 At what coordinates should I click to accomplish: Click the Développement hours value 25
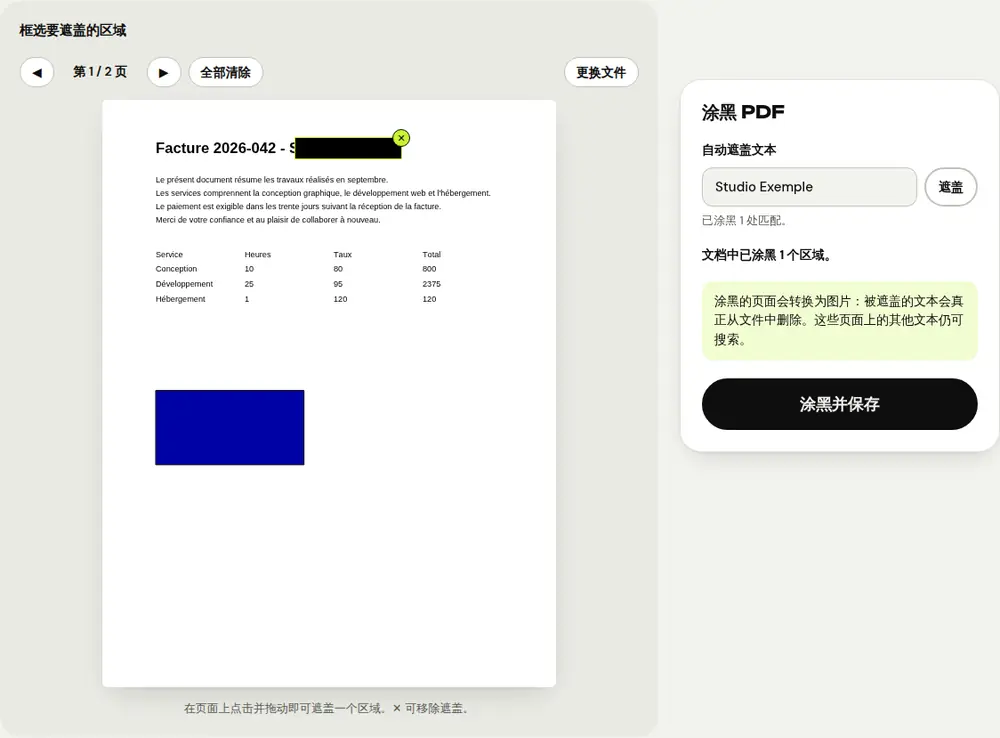tap(249, 284)
